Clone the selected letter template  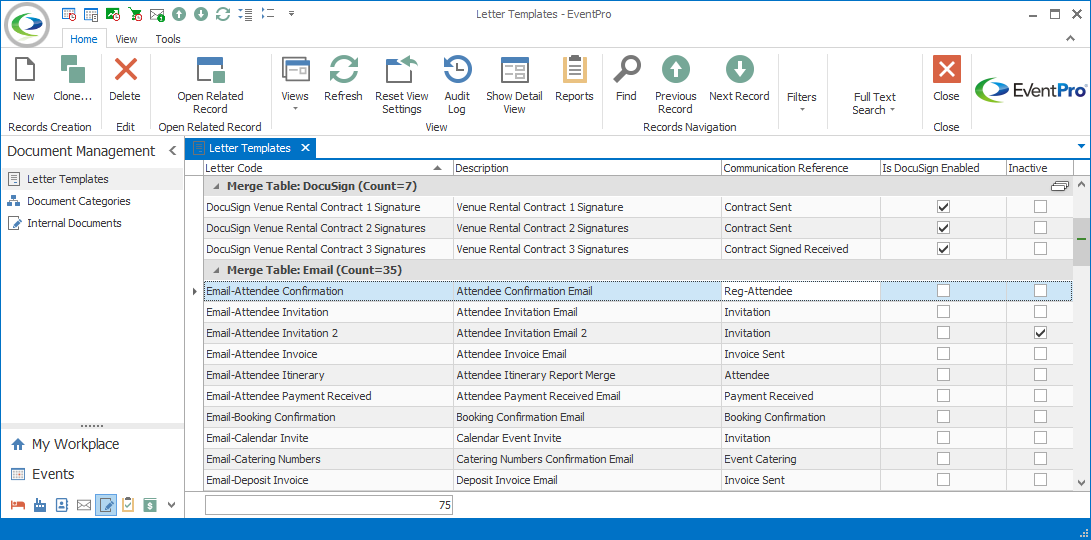click(72, 79)
